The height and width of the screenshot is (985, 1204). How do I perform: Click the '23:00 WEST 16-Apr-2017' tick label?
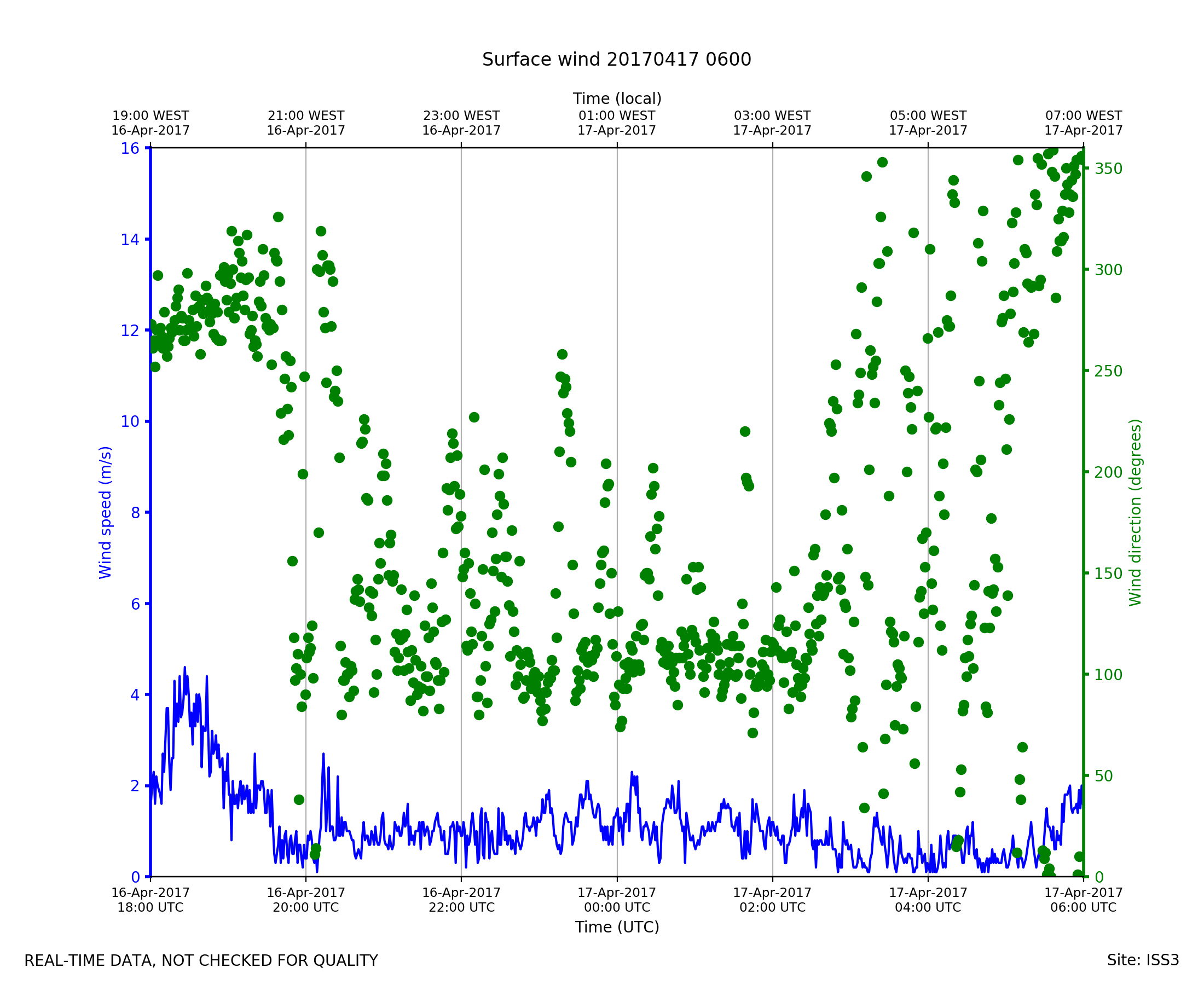461,123
